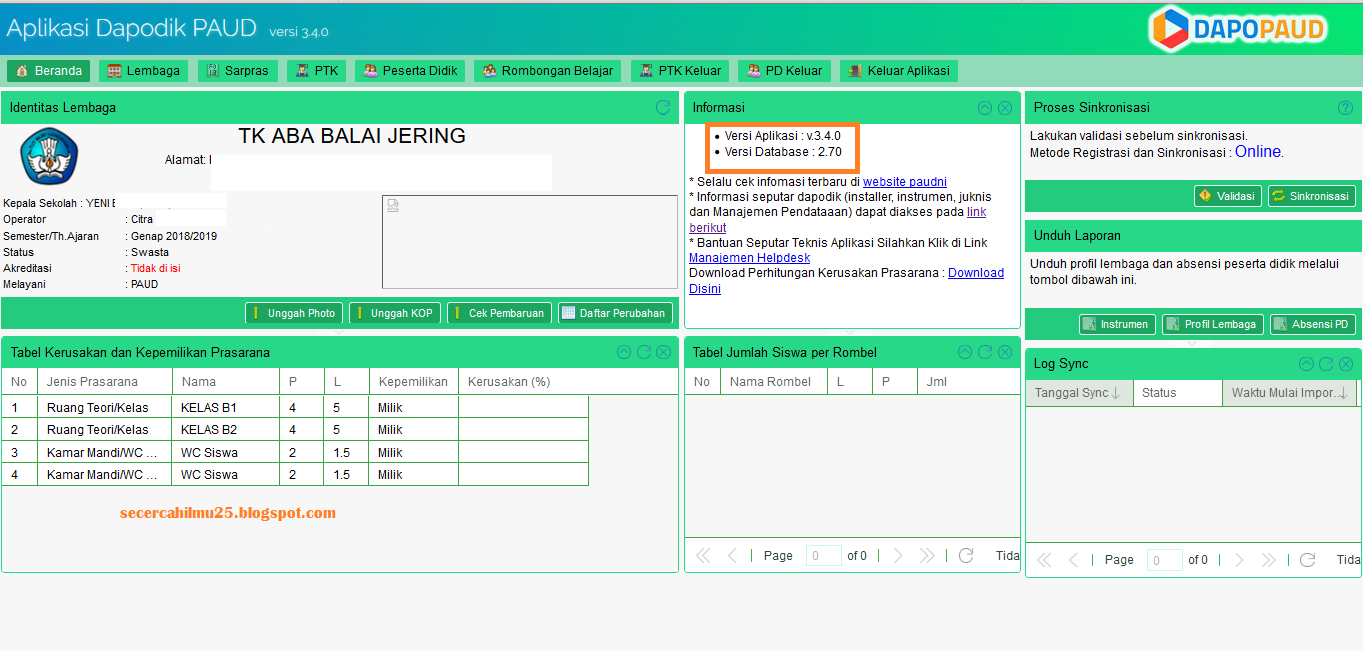Start Sinkronisasi

[1312, 196]
